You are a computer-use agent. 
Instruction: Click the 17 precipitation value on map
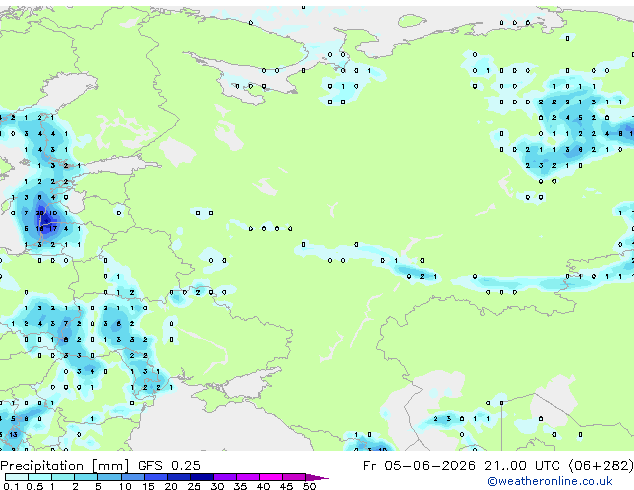(x=53, y=228)
